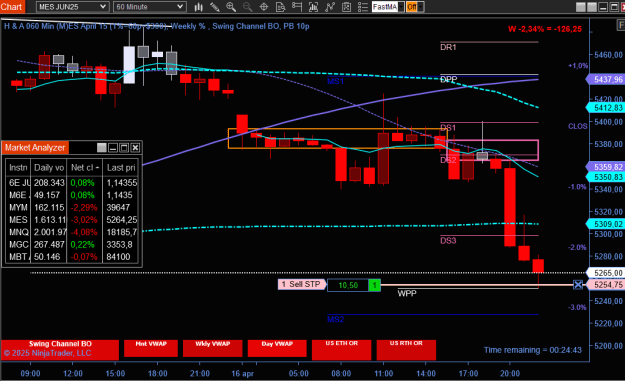Click the Market Analyzer title tab
The width and height of the screenshot is (625, 381).
tap(35, 148)
